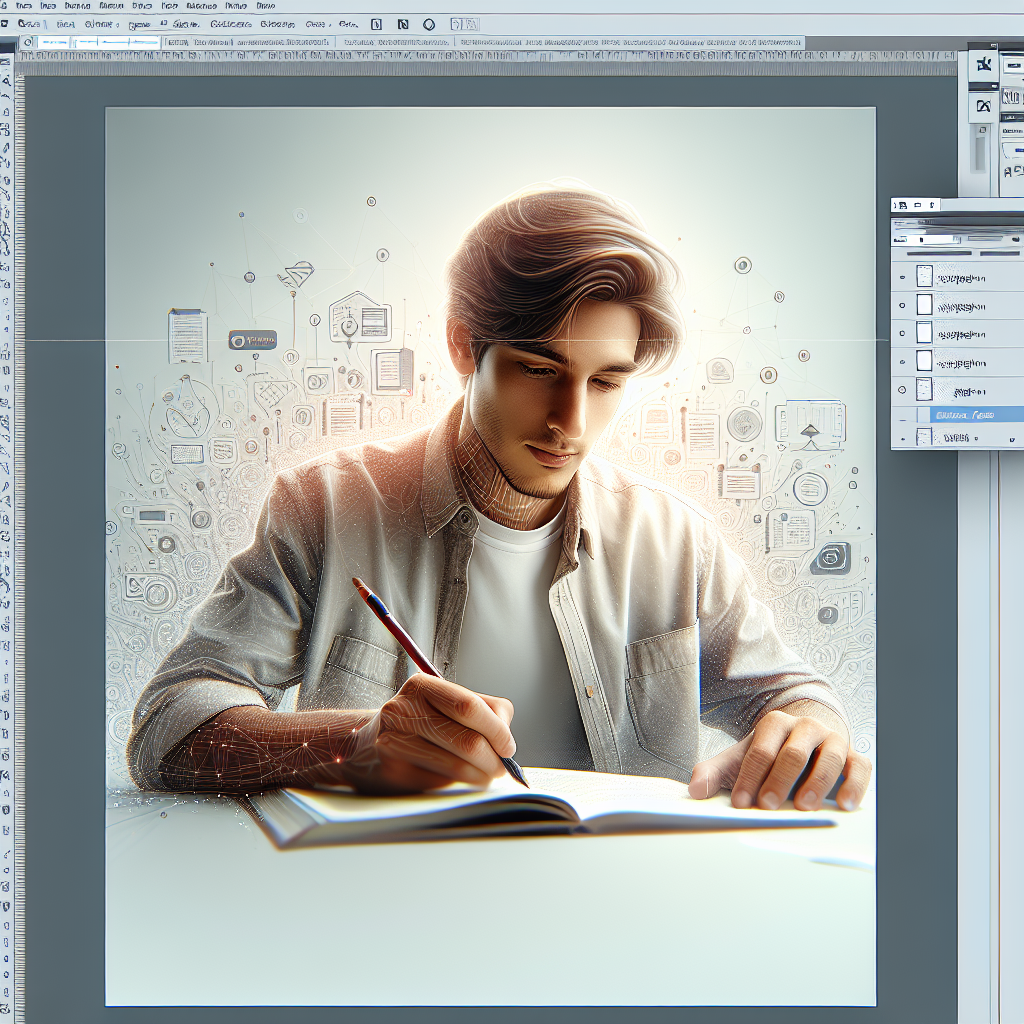Click the folder icon in the Layers panel header
The height and width of the screenshot is (1024, 1024).
pos(918,204)
